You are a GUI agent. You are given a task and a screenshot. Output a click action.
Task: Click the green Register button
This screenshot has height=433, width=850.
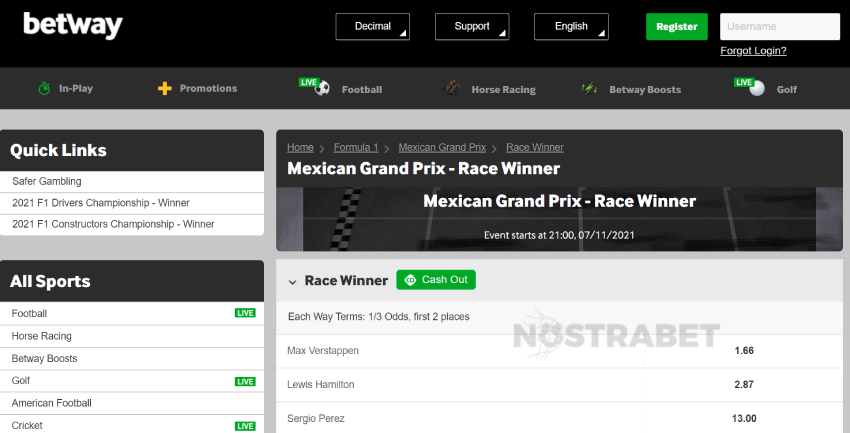(x=677, y=27)
